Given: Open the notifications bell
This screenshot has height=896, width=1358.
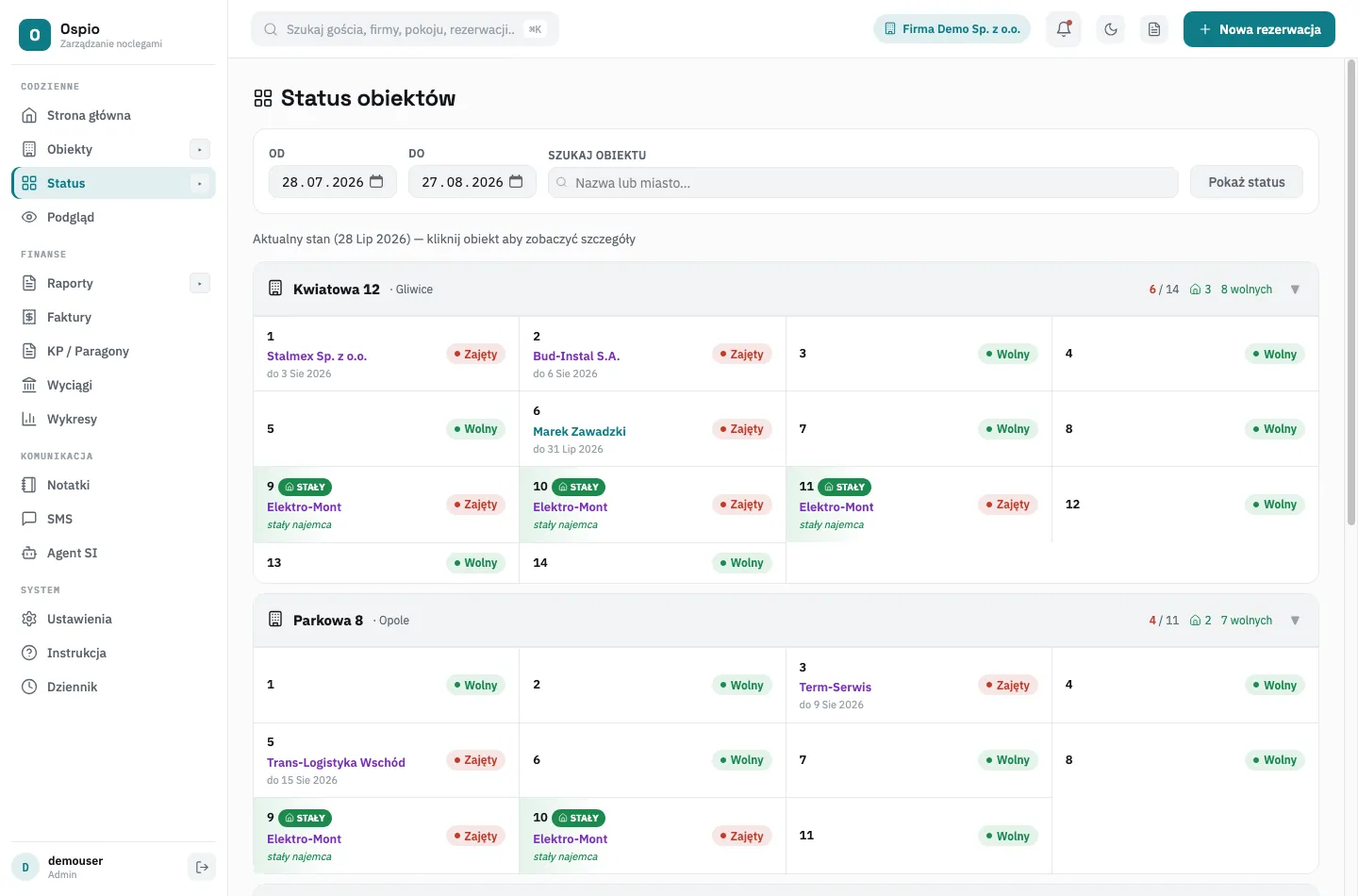Looking at the screenshot, I should coord(1064,29).
